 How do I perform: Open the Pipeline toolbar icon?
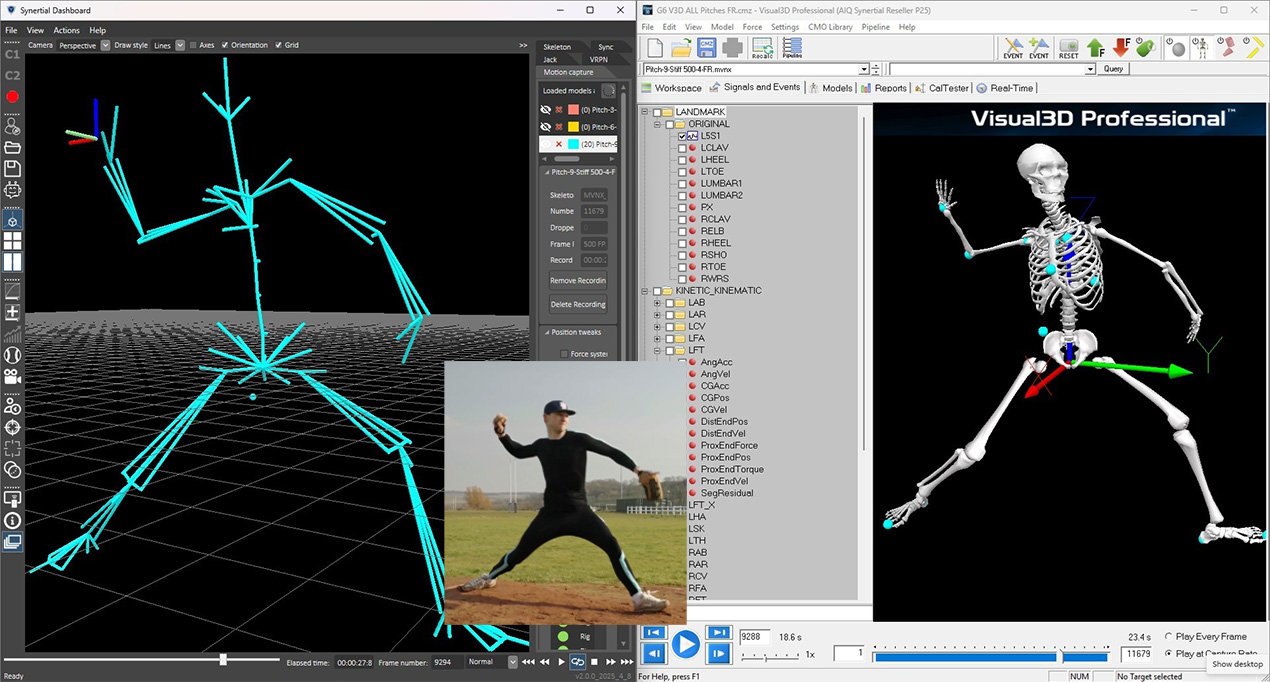tap(792, 47)
